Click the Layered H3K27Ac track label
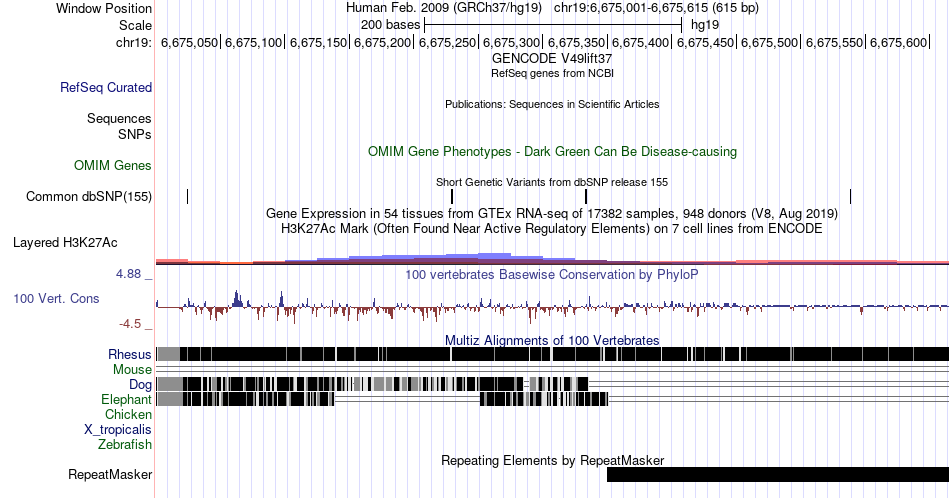The width and height of the screenshot is (950, 498). (65, 242)
